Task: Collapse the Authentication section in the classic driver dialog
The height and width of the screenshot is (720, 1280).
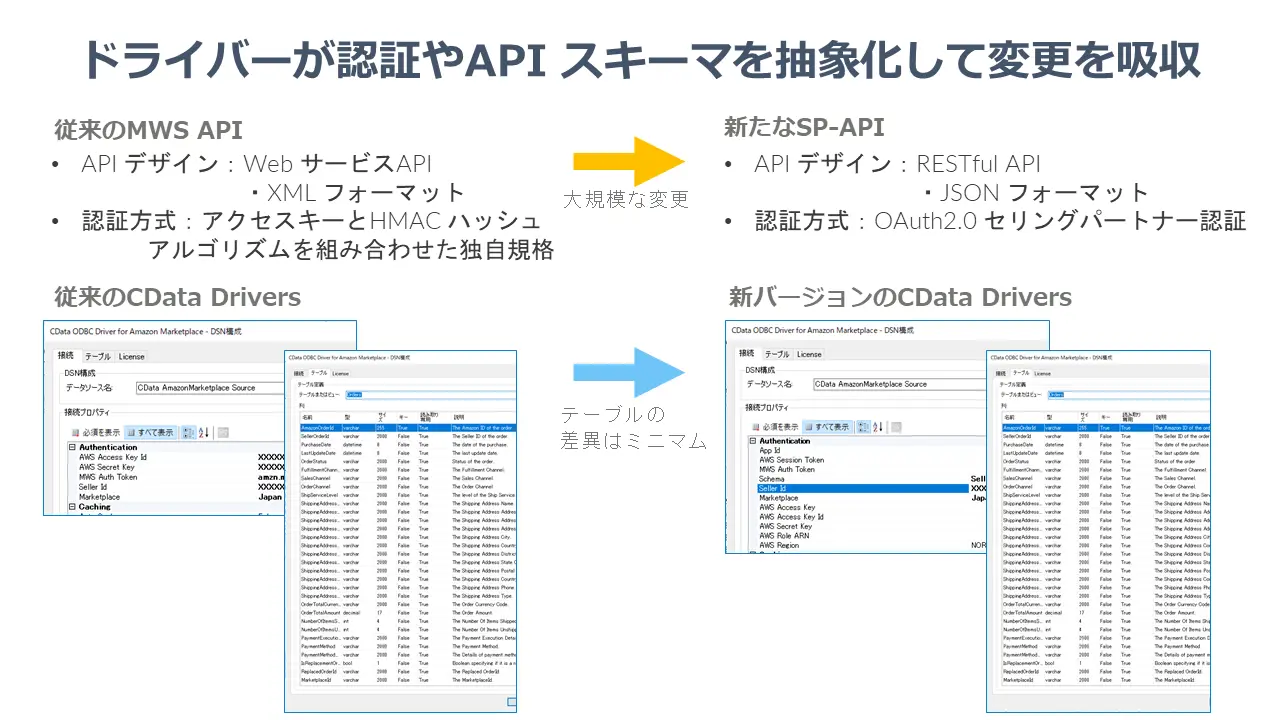Action: pyautogui.click(x=71, y=447)
